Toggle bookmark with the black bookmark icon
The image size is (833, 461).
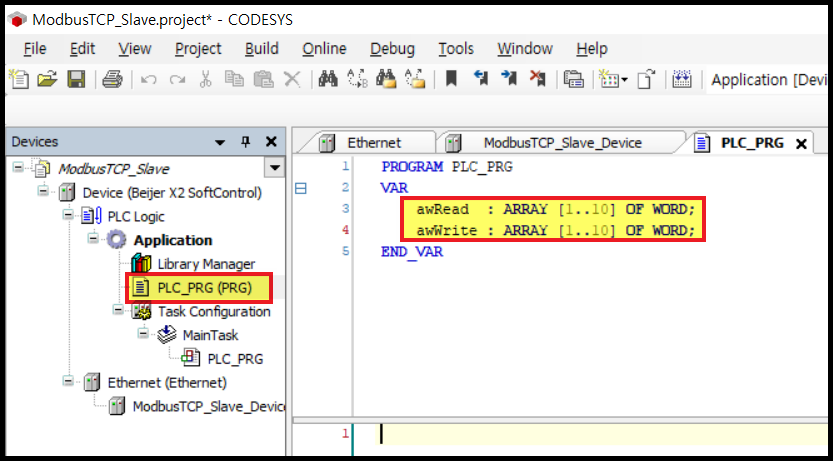click(451, 80)
